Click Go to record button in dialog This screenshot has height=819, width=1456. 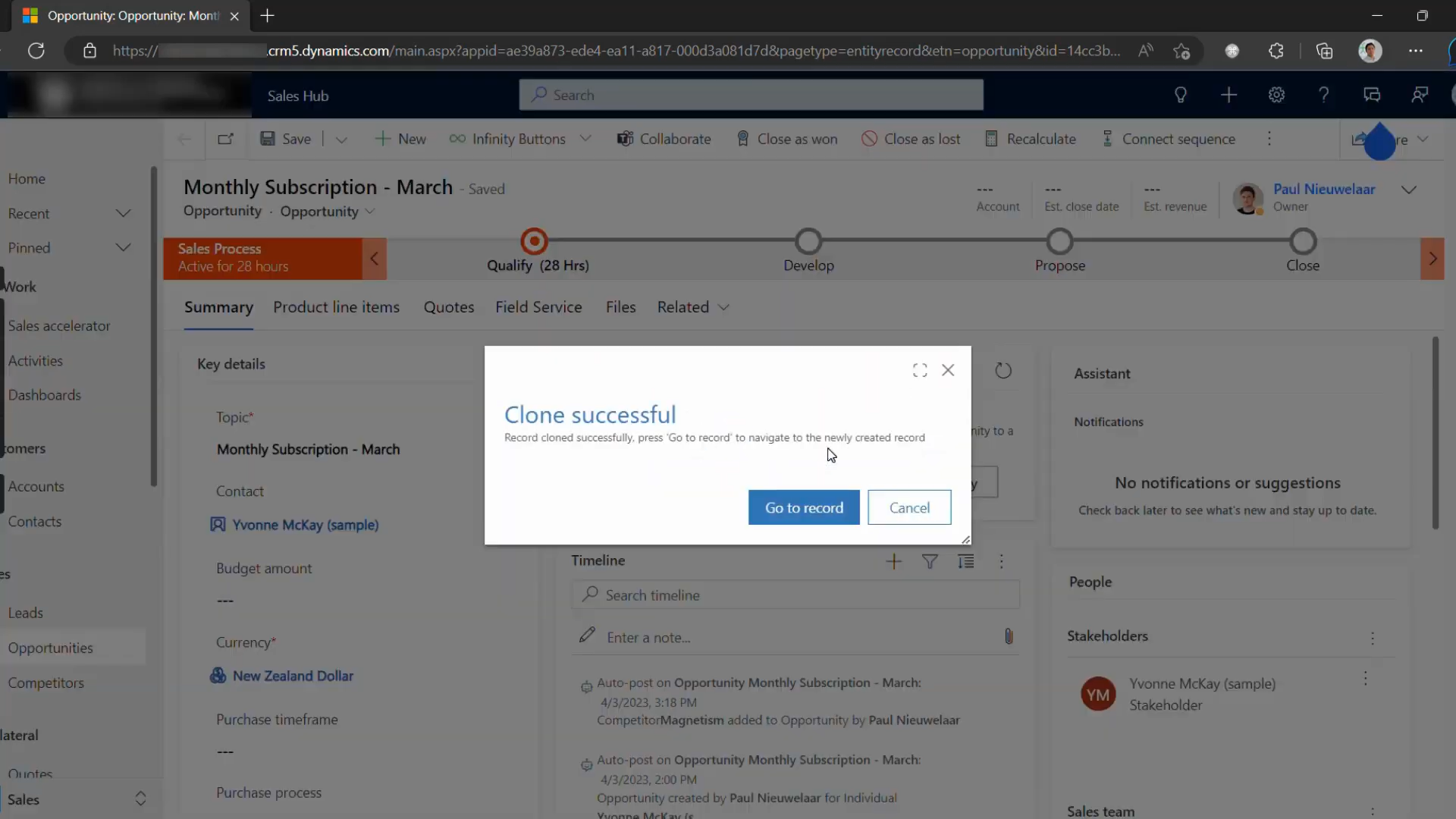[804, 507]
